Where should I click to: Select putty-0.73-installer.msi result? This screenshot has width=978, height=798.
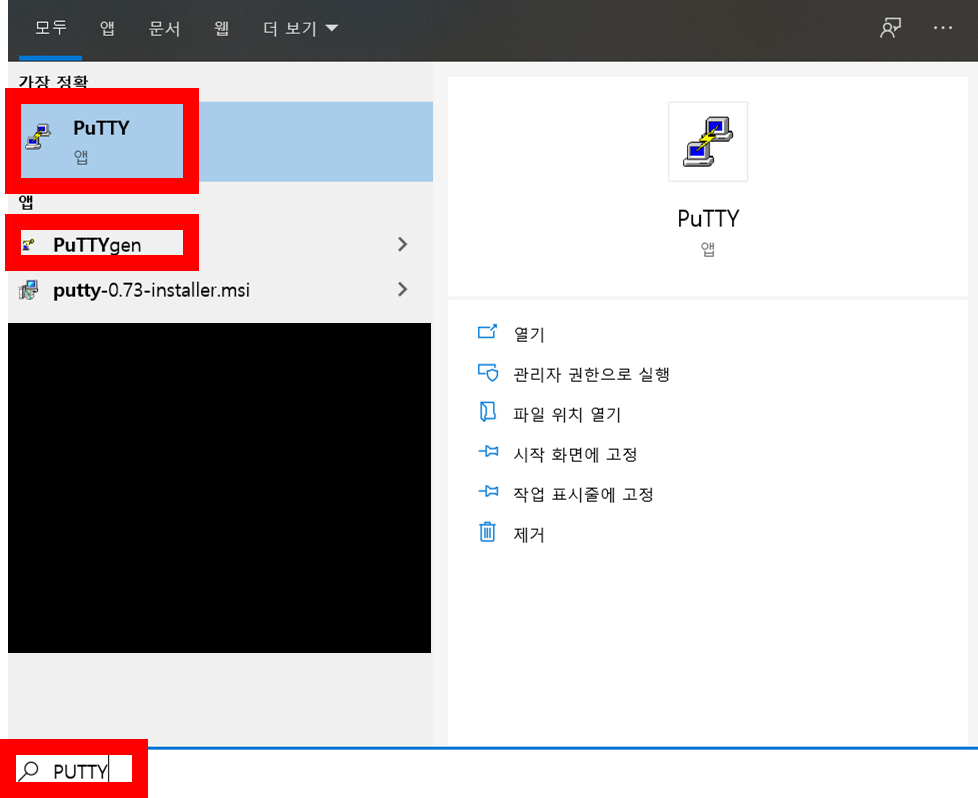(221, 290)
